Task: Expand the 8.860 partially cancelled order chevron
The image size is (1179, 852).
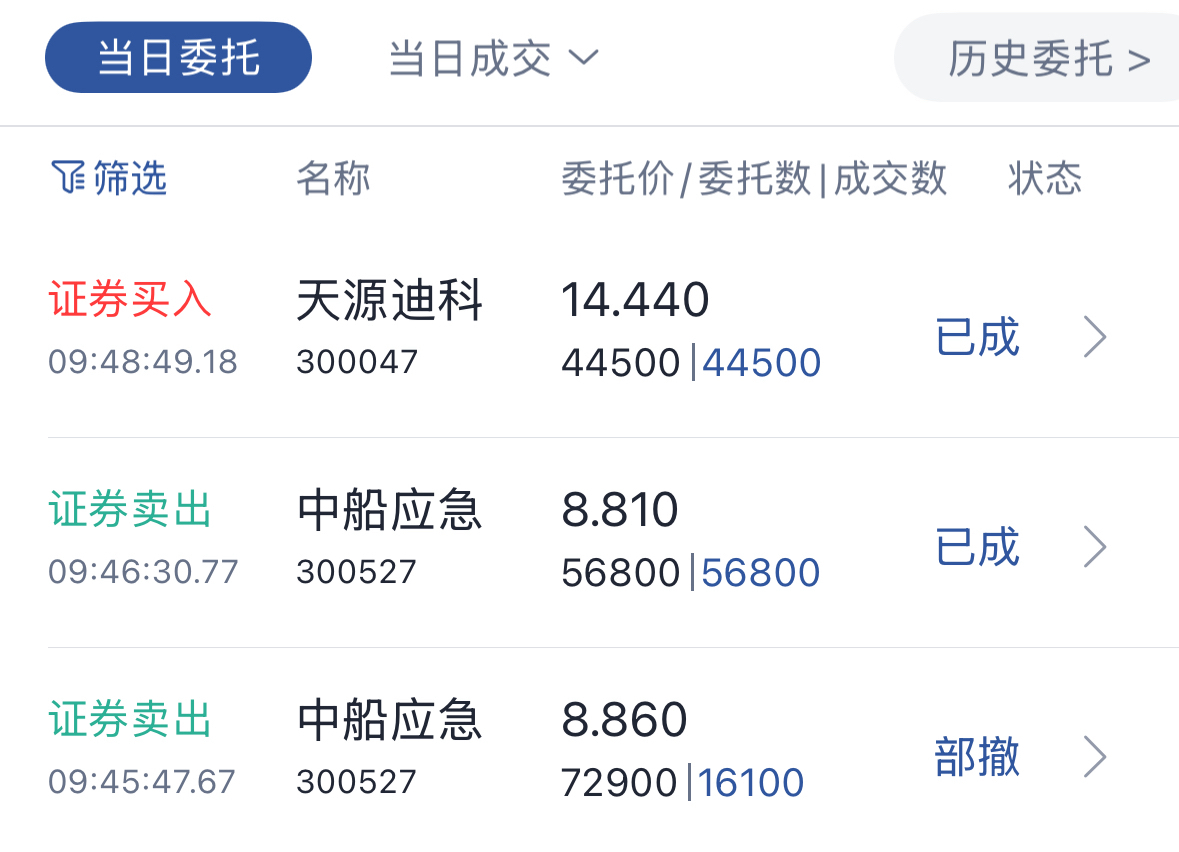Action: (1095, 756)
